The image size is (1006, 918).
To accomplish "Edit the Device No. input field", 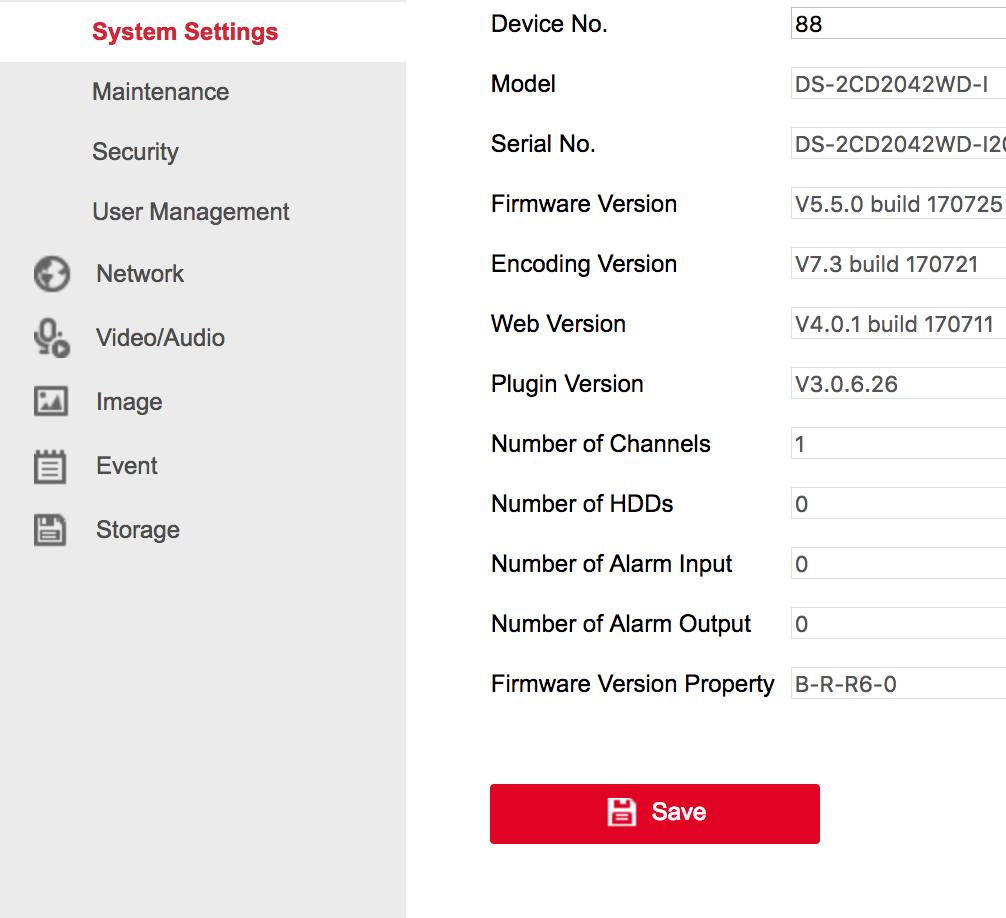I will click(897, 24).
